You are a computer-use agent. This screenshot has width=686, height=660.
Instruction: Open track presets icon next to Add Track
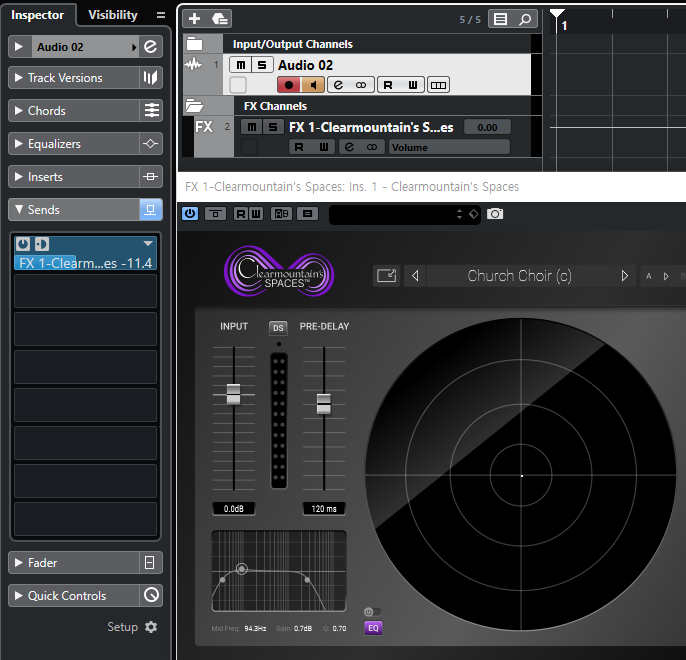pyautogui.click(x=219, y=19)
